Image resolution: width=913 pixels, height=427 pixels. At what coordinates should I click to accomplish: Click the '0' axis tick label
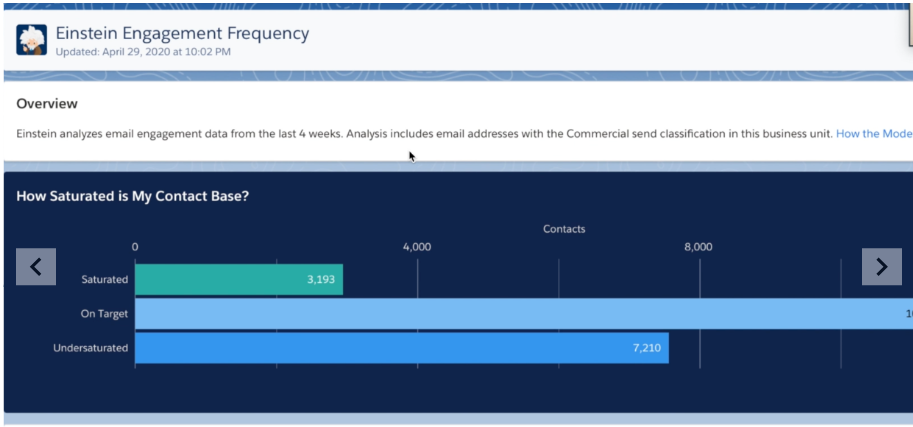(135, 247)
